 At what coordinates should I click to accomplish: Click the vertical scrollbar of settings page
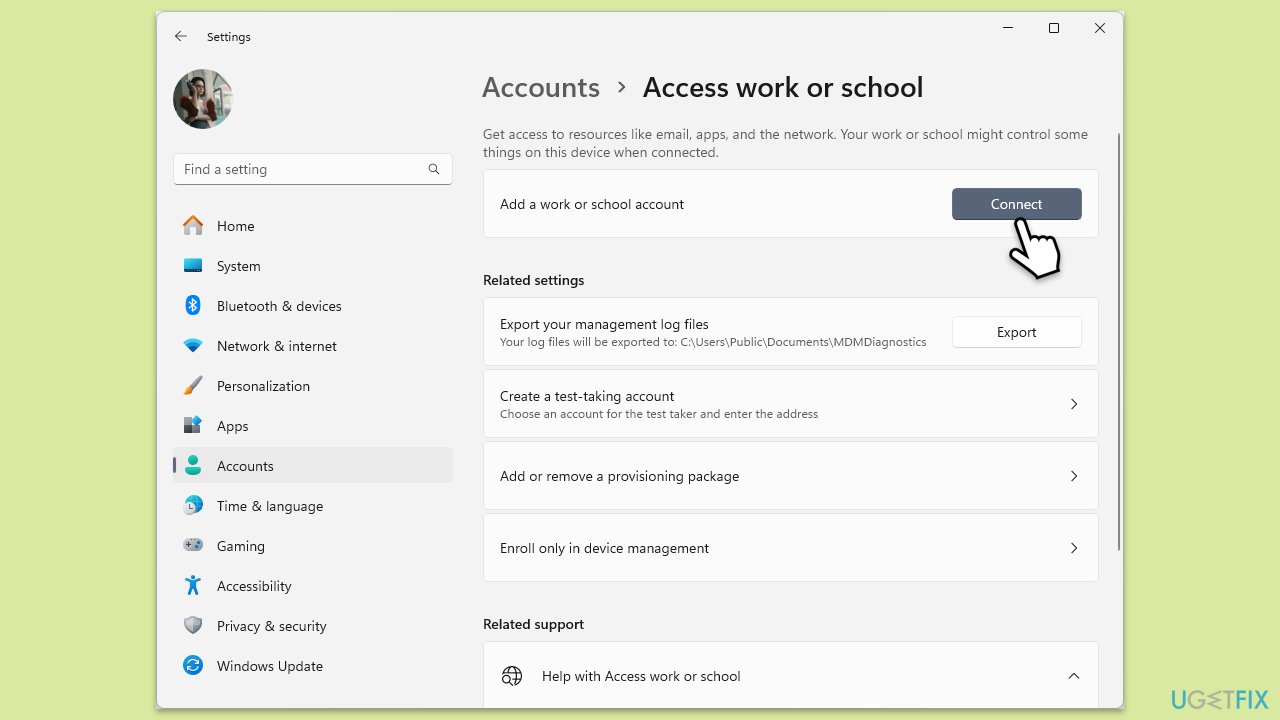tap(1119, 342)
